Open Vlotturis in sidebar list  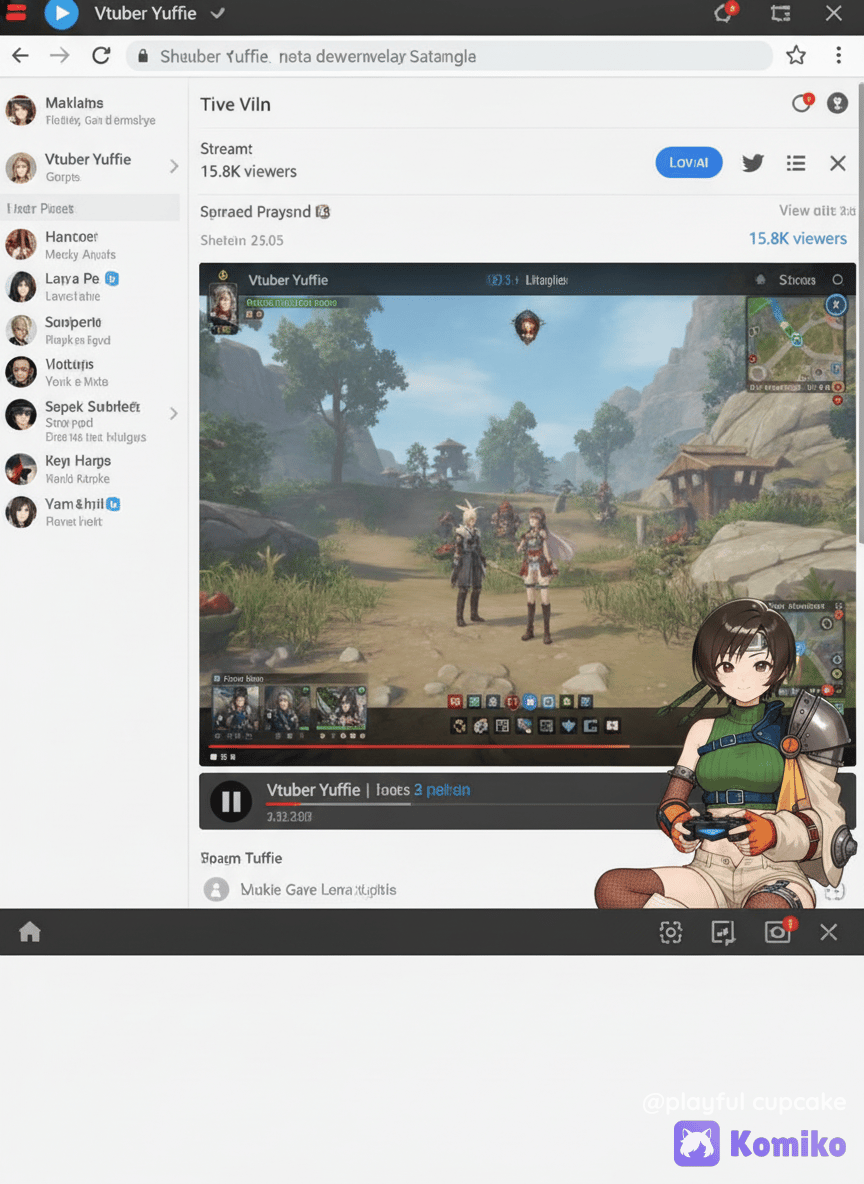click(91, 372)
